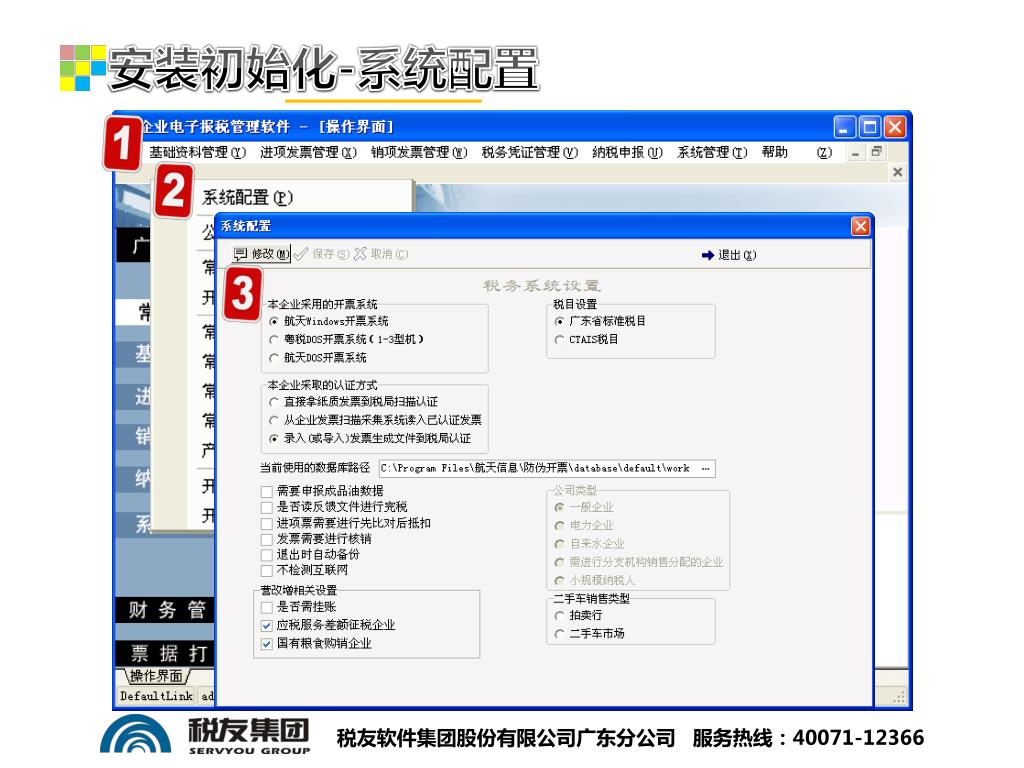Image resolution: width=1024 pixels, height=768 pixels.
Task: Click the 取消 toolbar button
Action: pyautogui.click(x=381, y=254)
